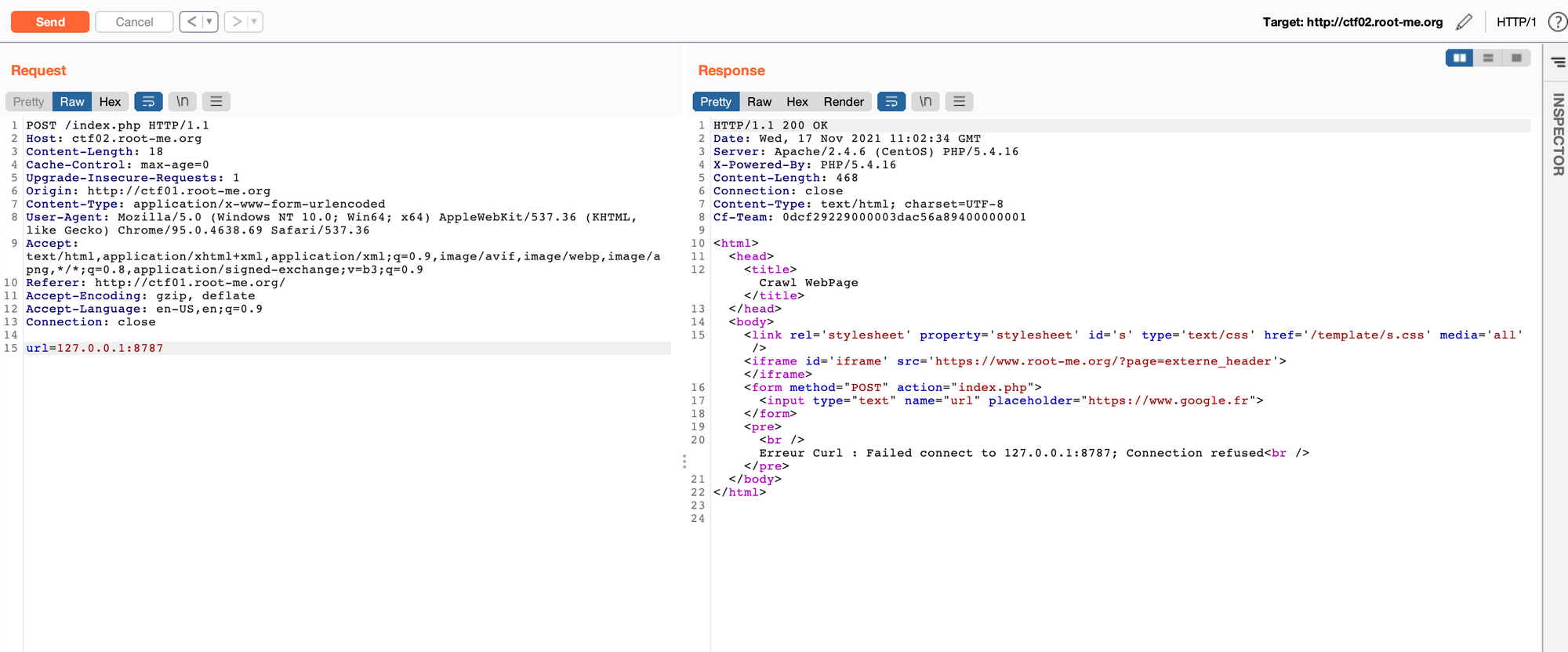Click the Server: Apache response header
1568x652 pixels.
[866, 152]
